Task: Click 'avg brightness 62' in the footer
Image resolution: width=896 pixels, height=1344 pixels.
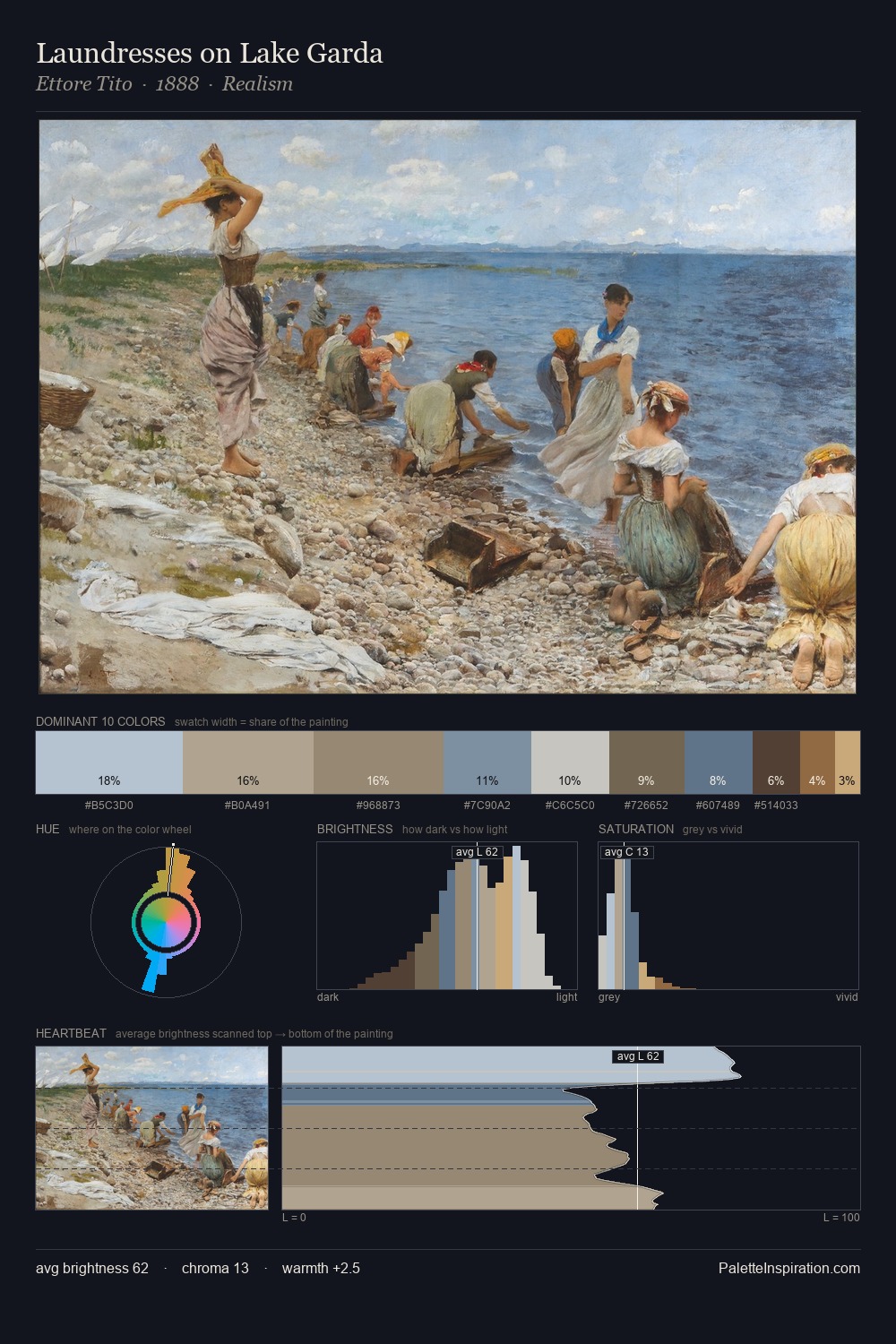Action: (92, 1268)
